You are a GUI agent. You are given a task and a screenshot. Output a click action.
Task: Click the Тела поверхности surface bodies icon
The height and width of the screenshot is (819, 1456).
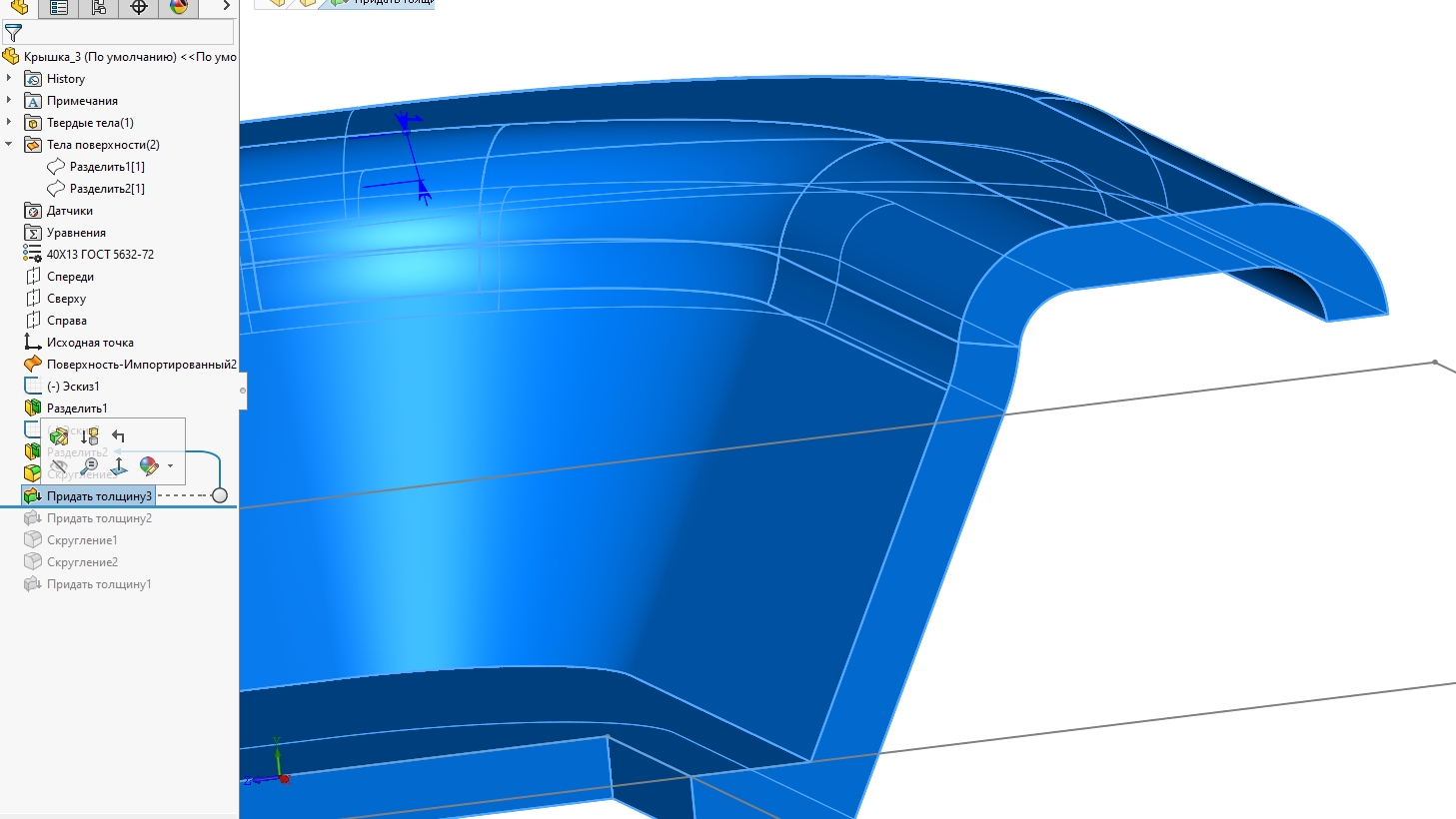33,145
